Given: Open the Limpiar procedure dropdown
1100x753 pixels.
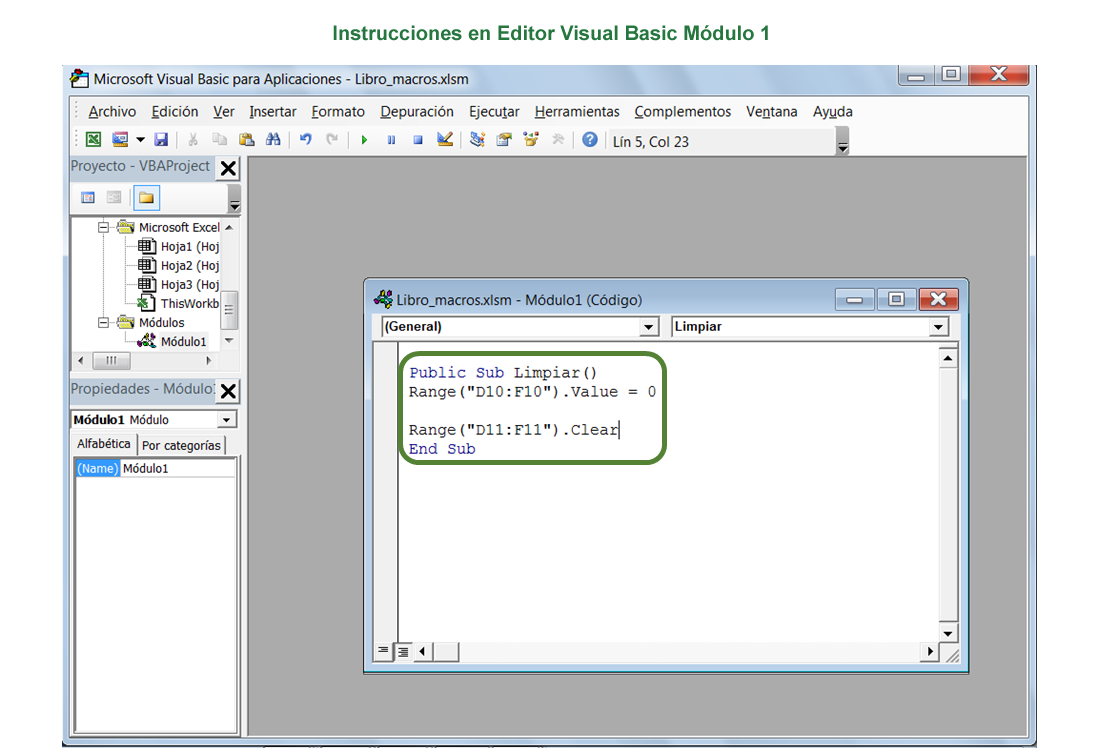Looking at the screenshot, I should 939,327.
